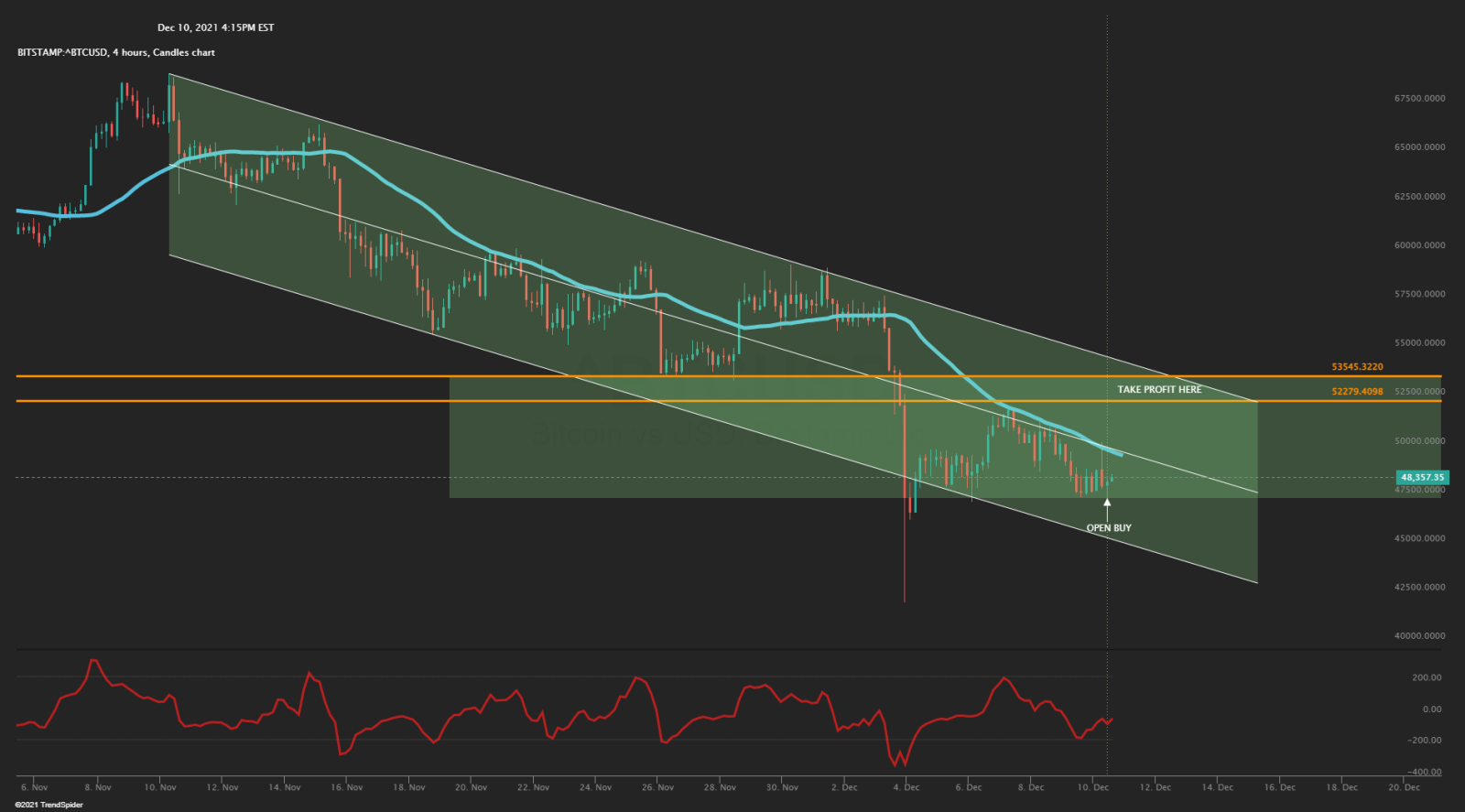Click the 40000.0000 price axis label
The width and height of the screenshot is (1465, 812).
[1420, 636]
